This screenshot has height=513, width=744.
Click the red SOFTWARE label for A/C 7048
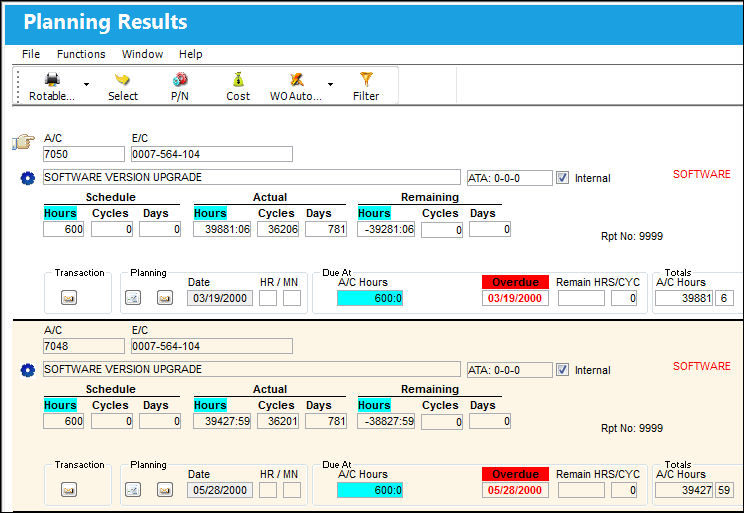tap(701, 366)
